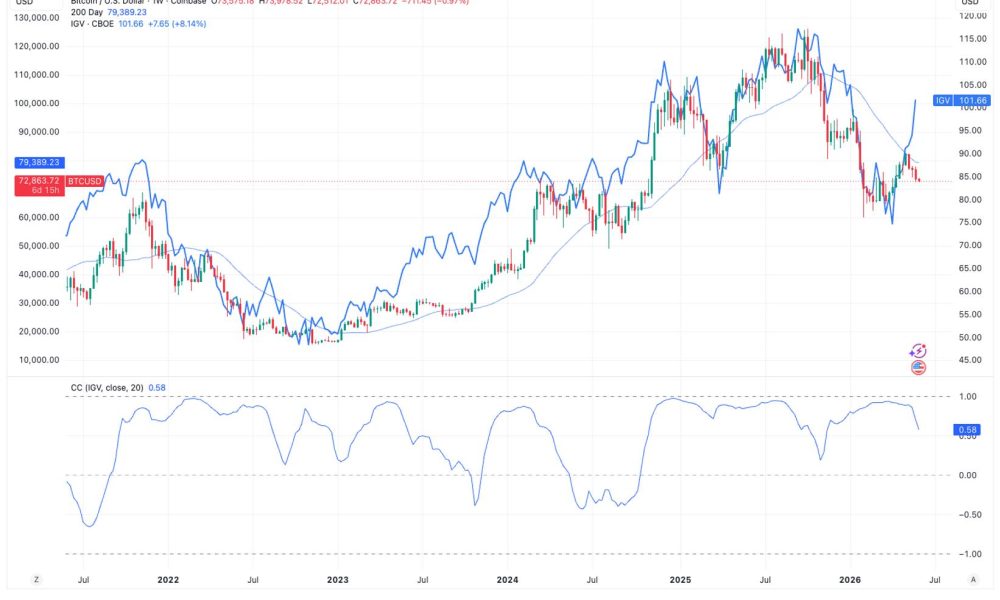
Task: Click the 0.00 level on correlation axis
Action: [968, 475]
